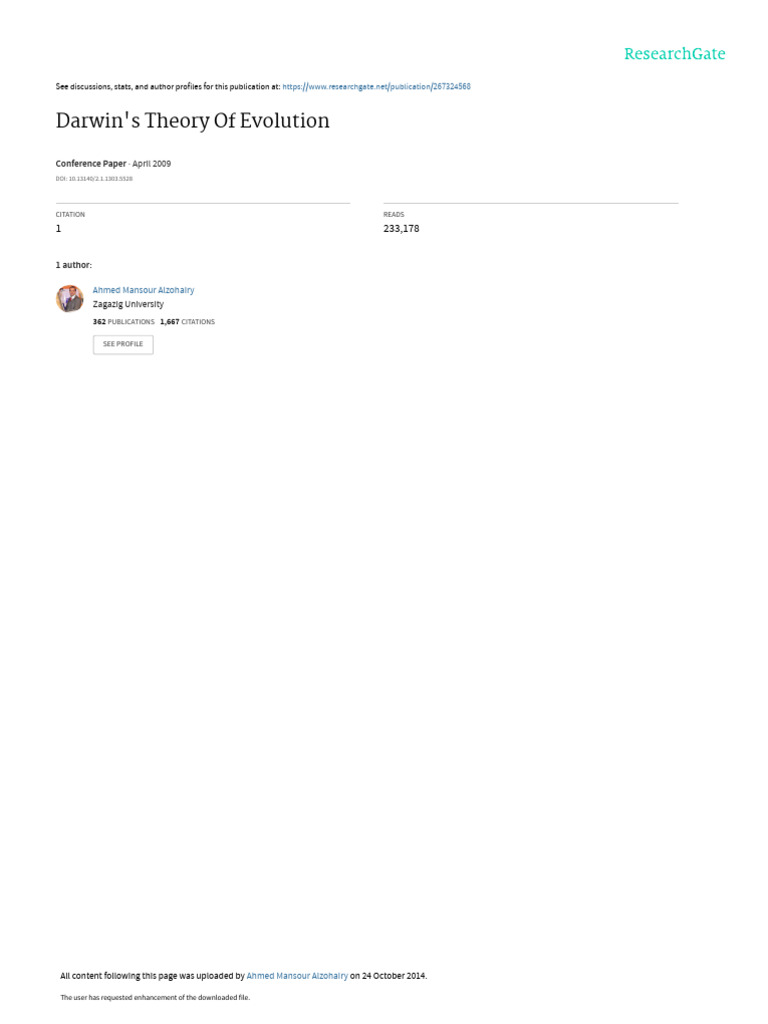Click the enhancement request notice text
The height and width of the screenshot is (1024, 768).
point(155,997)
